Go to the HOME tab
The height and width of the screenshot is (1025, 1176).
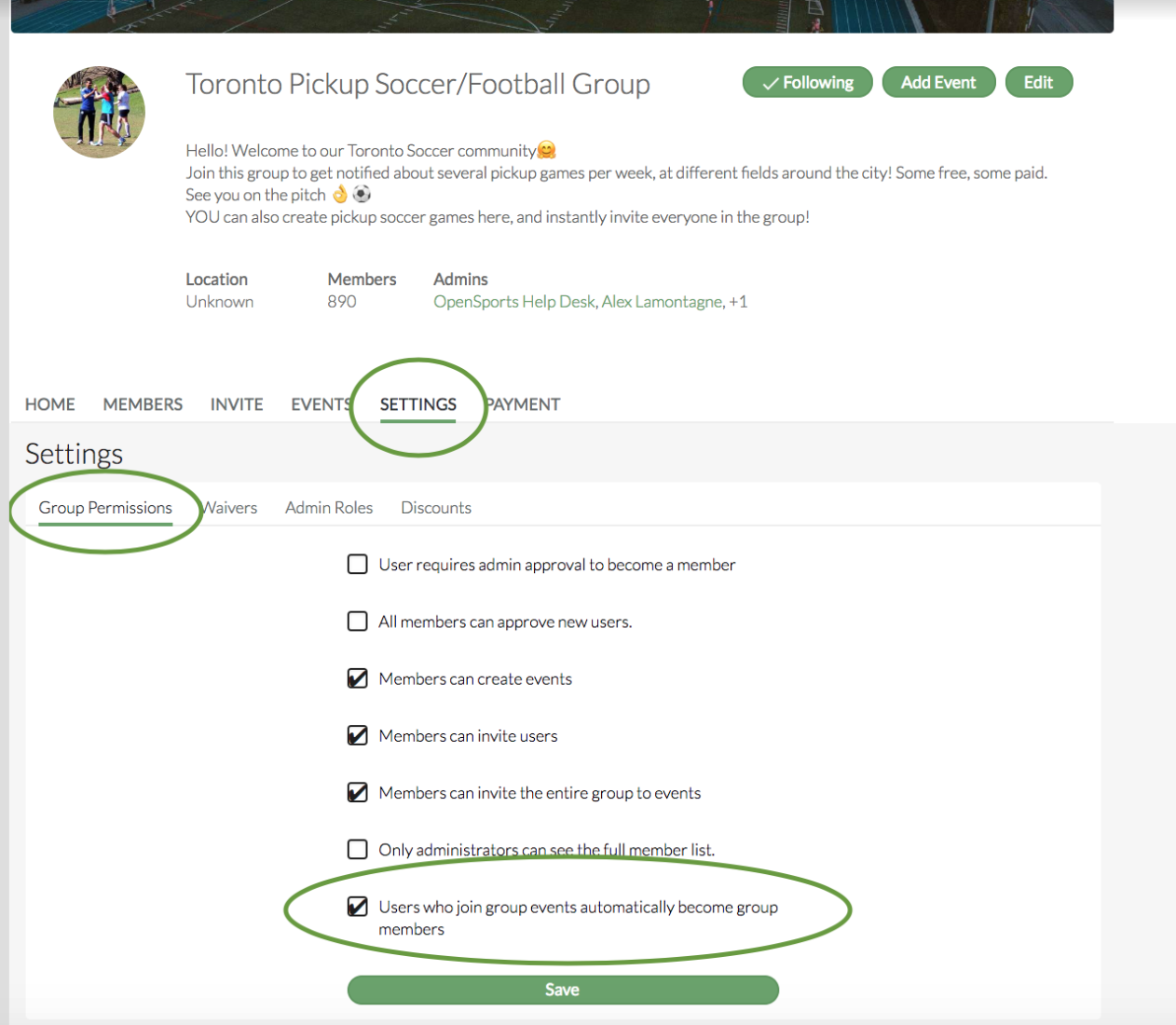point(50,404)
